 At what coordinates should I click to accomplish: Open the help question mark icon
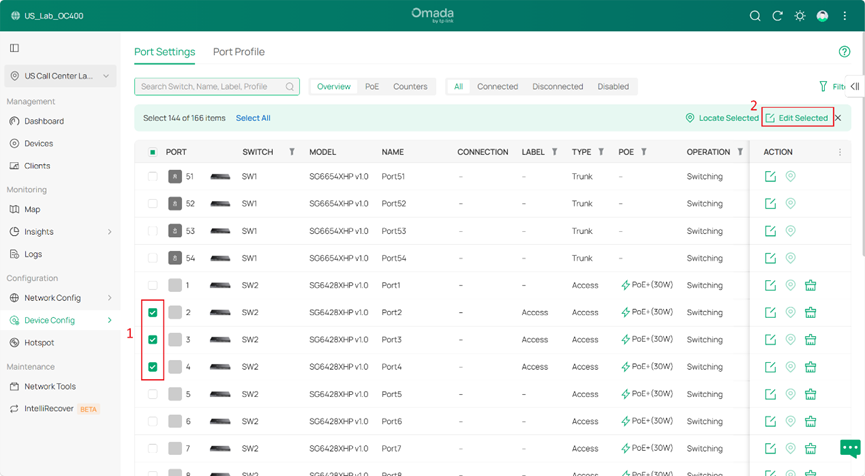(844, 52)
